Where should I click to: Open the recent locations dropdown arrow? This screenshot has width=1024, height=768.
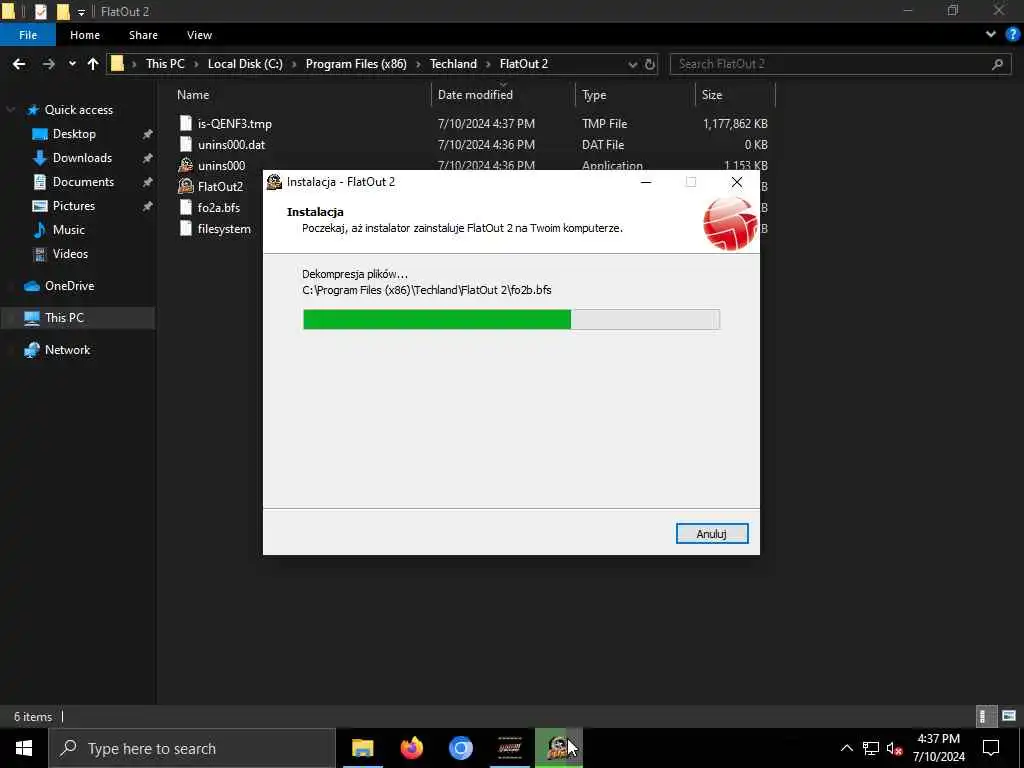[72, 64]
